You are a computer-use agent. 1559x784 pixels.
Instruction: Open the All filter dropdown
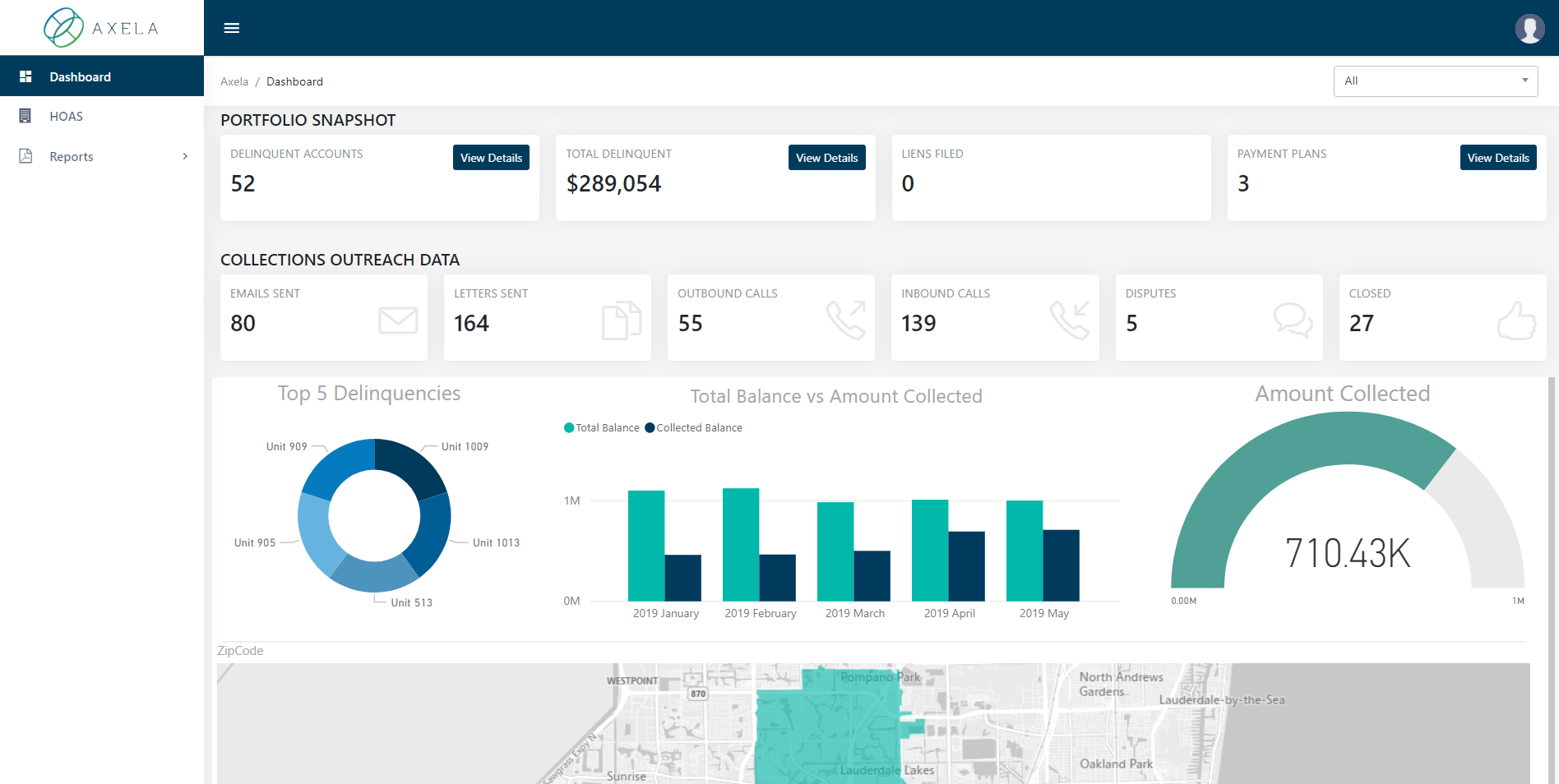[1435, 81]
